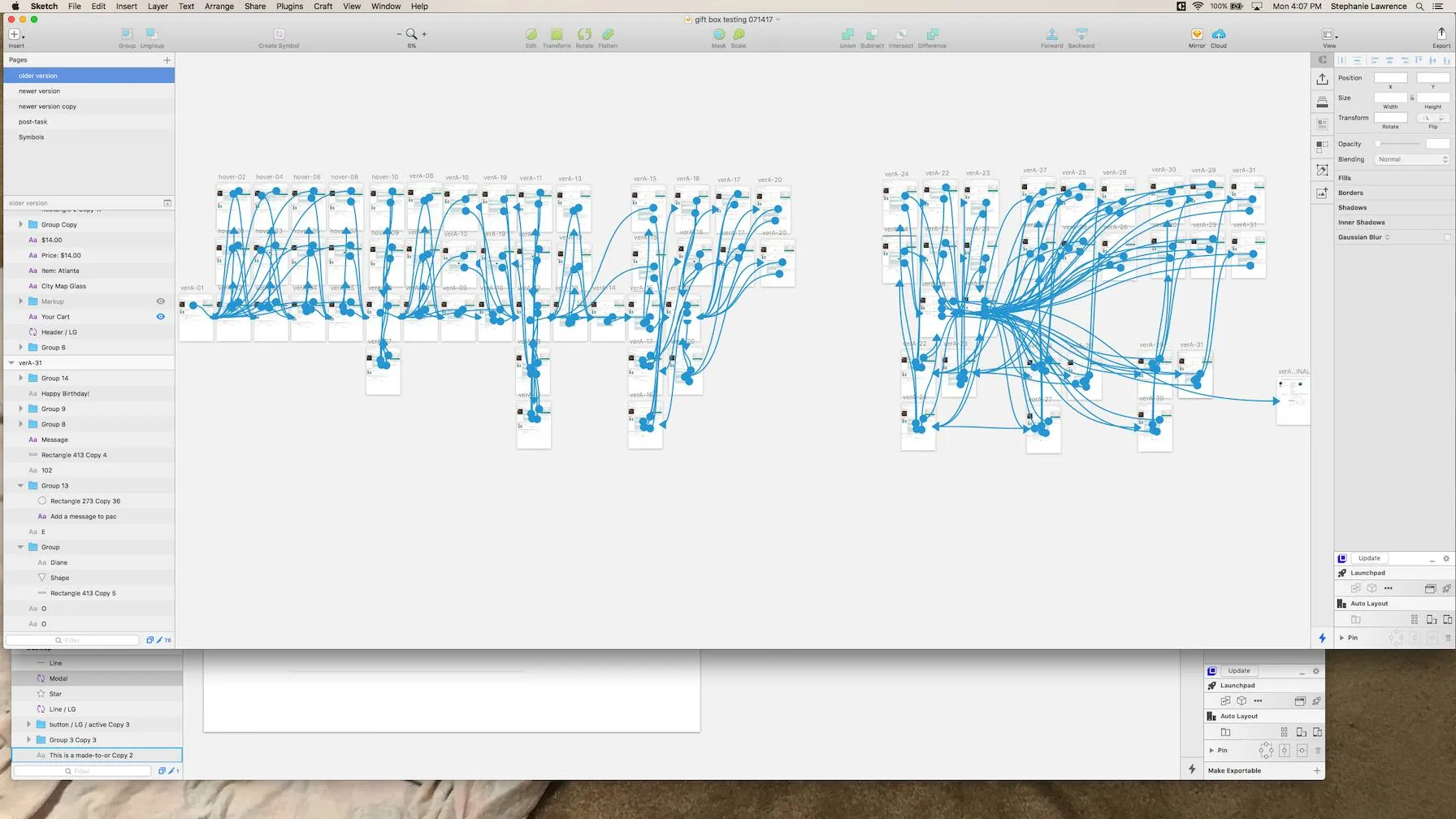Collapse the Group 13 folder
The width and height of the screenshot is (1456, 819).
[x=20, y=486]
